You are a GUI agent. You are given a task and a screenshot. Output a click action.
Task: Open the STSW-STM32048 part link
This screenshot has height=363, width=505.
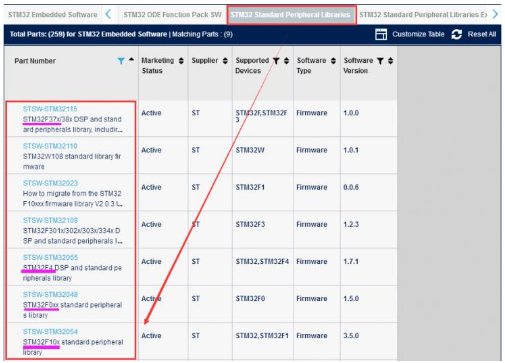pos(50,294)
